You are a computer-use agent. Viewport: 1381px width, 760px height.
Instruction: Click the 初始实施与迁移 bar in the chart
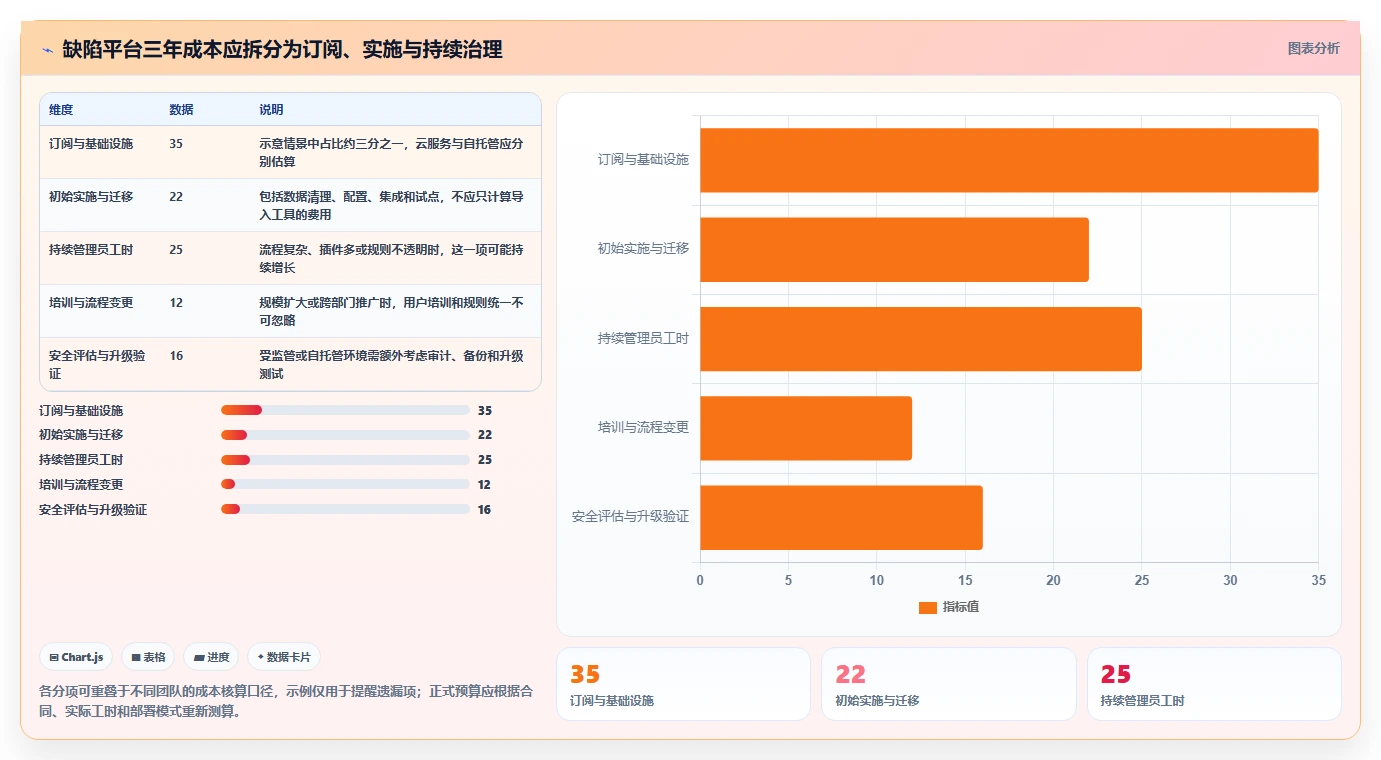(894, 249)
